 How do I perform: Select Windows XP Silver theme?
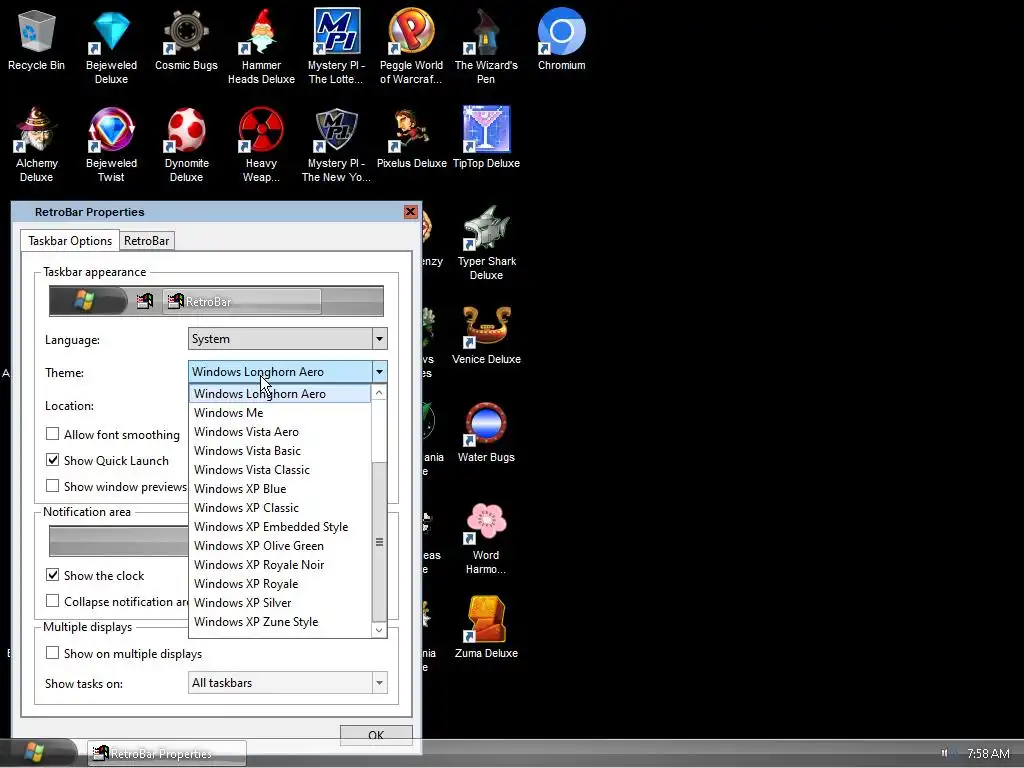tap(280, 602)
